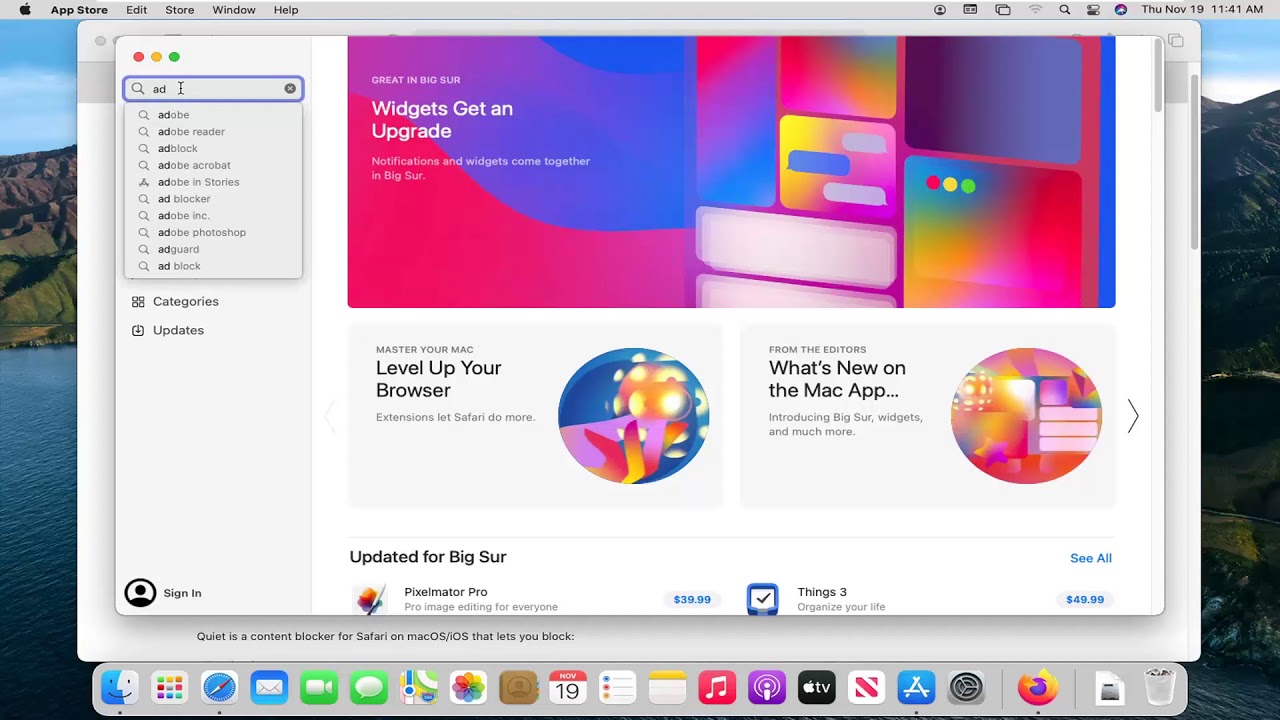Select the 'adobe inc.' suggestion
Viewport: 1280px width, 720px height.
tap(213, 216)
